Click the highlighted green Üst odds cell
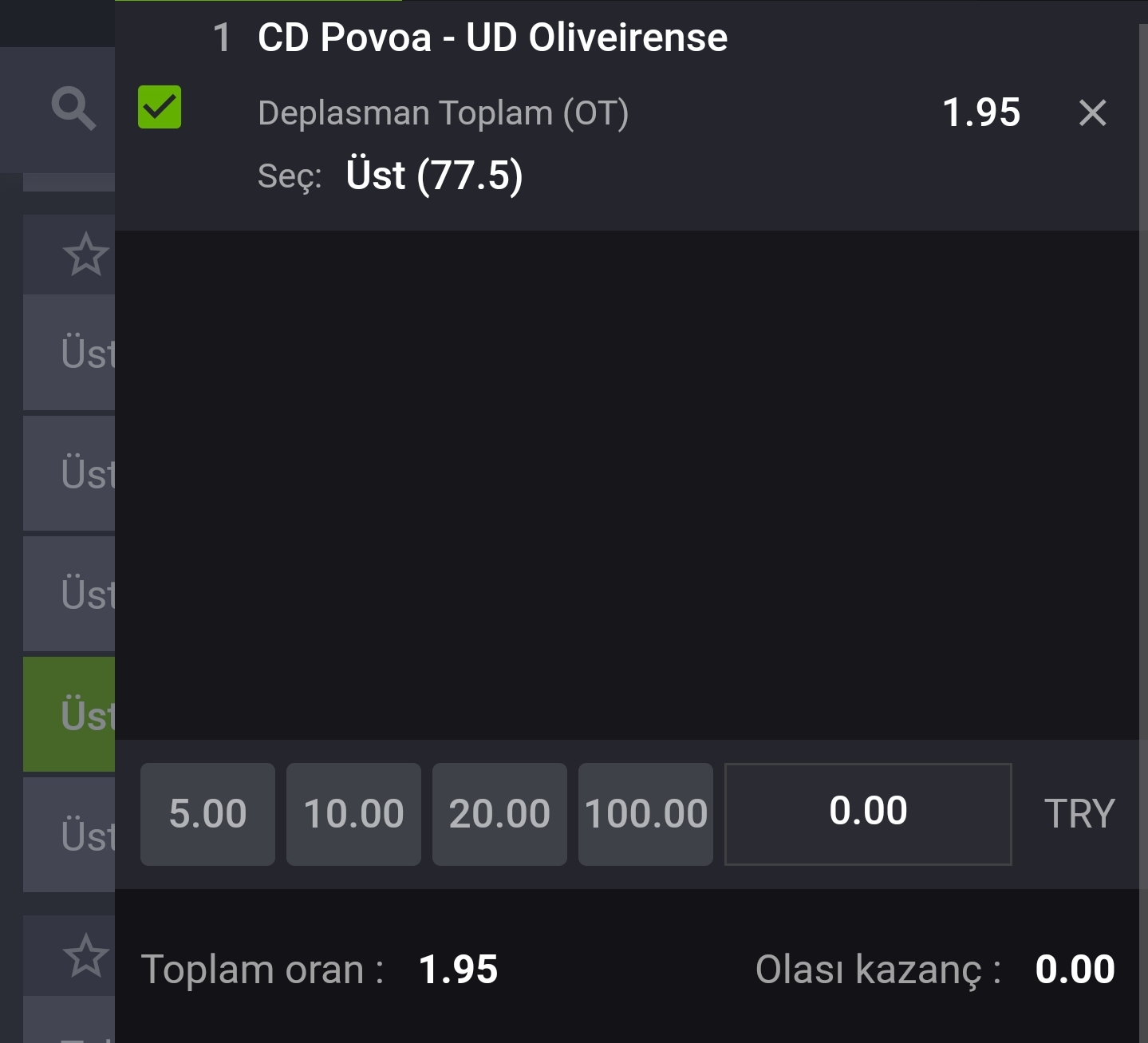 click(x=69, y=714)
